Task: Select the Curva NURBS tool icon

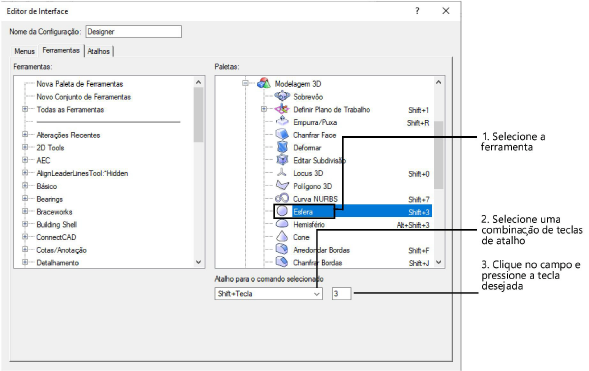Action: pos(282,198)
